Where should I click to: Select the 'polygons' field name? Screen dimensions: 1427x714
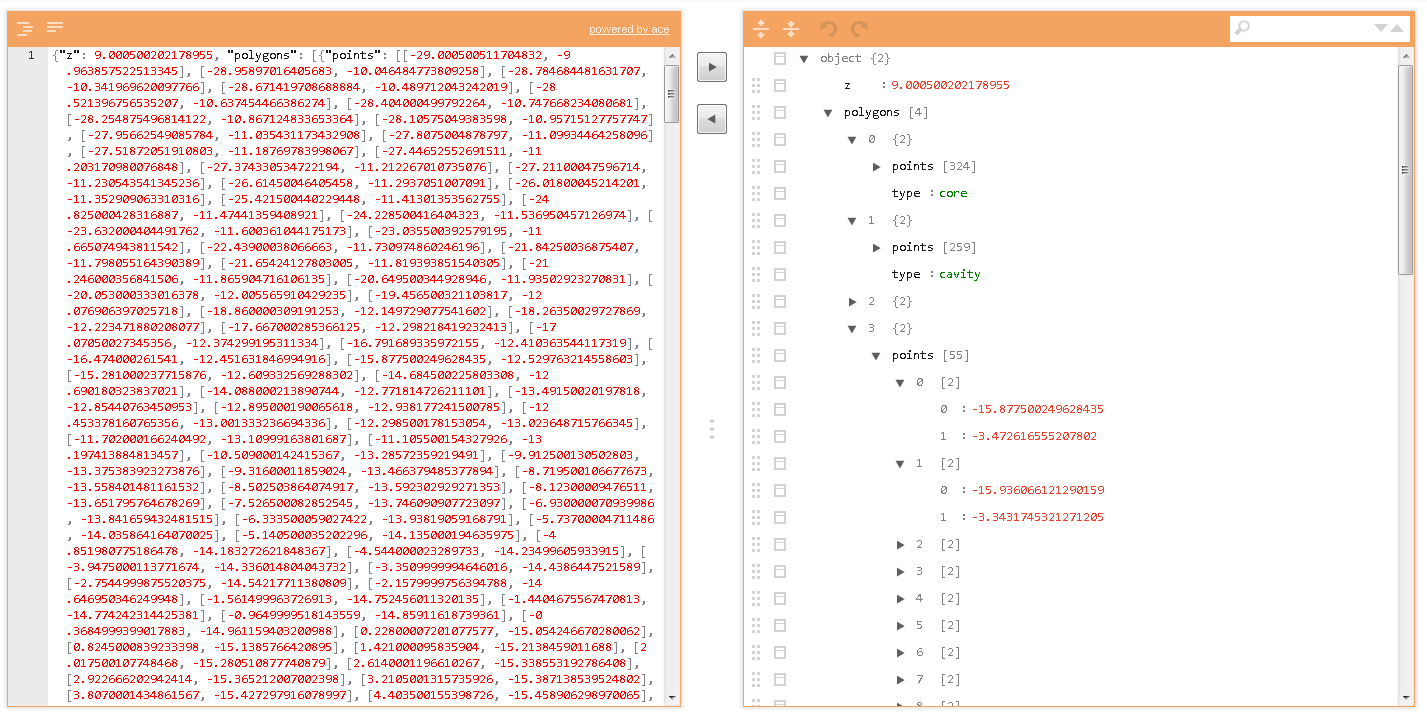871,112
